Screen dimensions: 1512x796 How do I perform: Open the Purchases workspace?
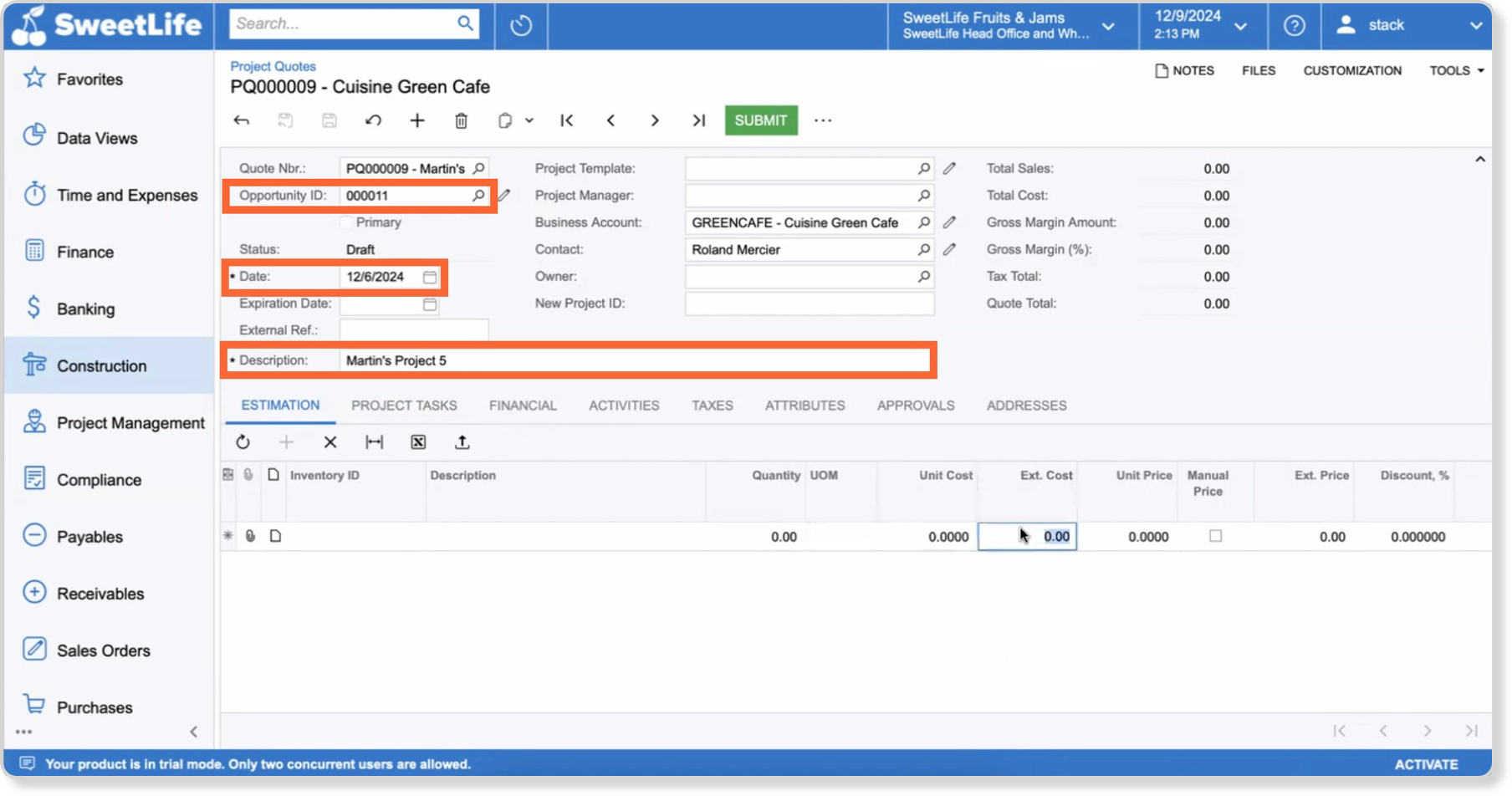(109, 707)
